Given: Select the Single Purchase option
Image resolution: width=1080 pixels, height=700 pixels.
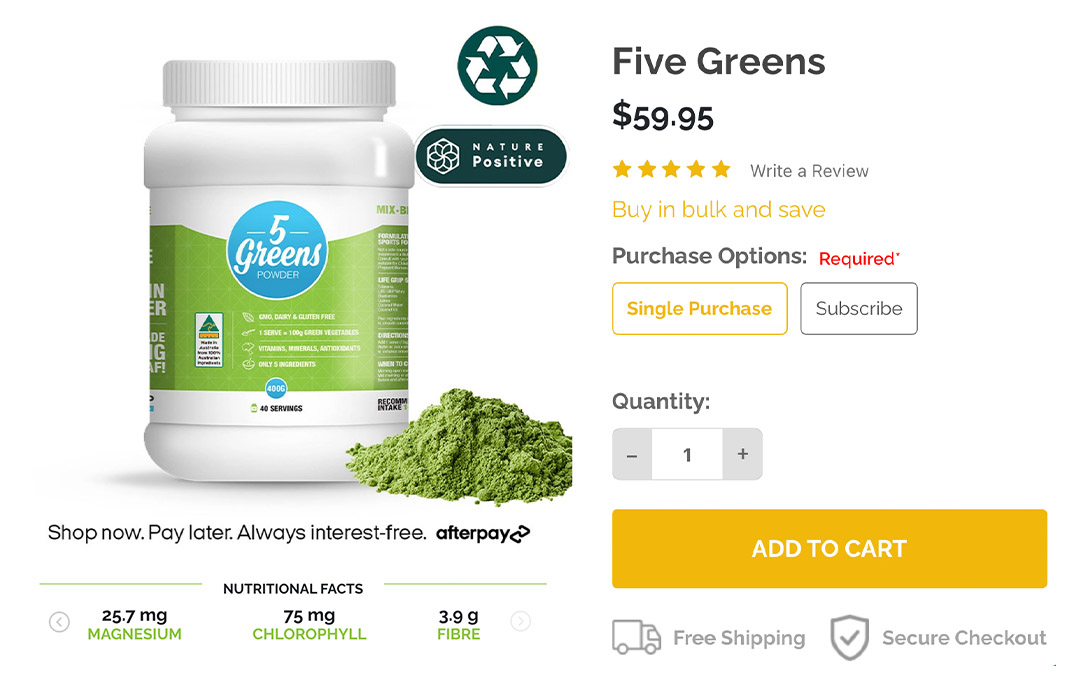Looking at the screenshot, I should [x=699, y=309].
